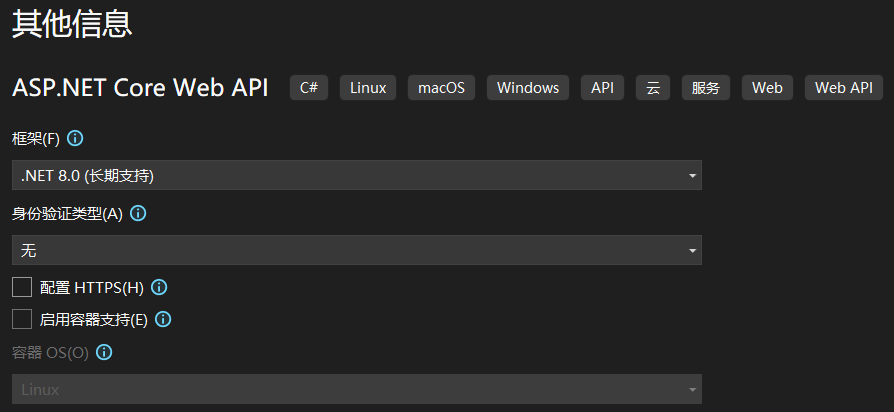Click the 身份验证类型(A) label

67,214
